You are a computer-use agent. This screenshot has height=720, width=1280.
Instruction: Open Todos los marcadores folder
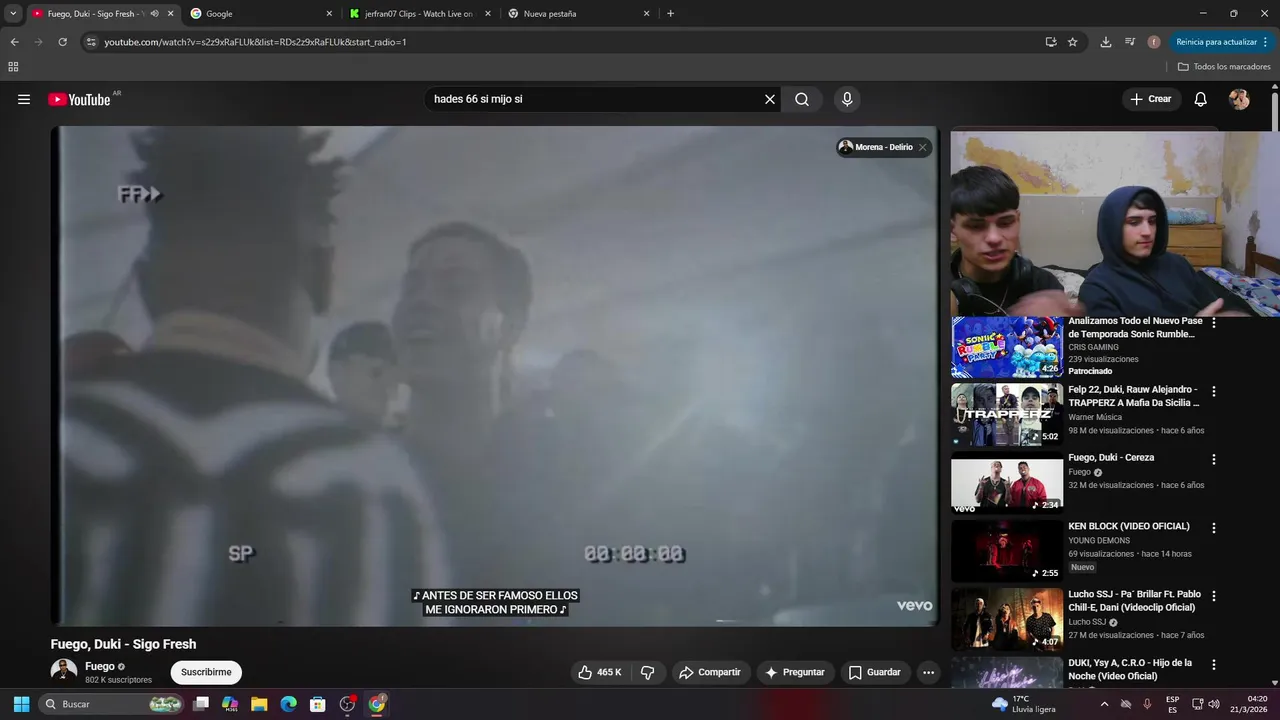(x=1224, y=67)
